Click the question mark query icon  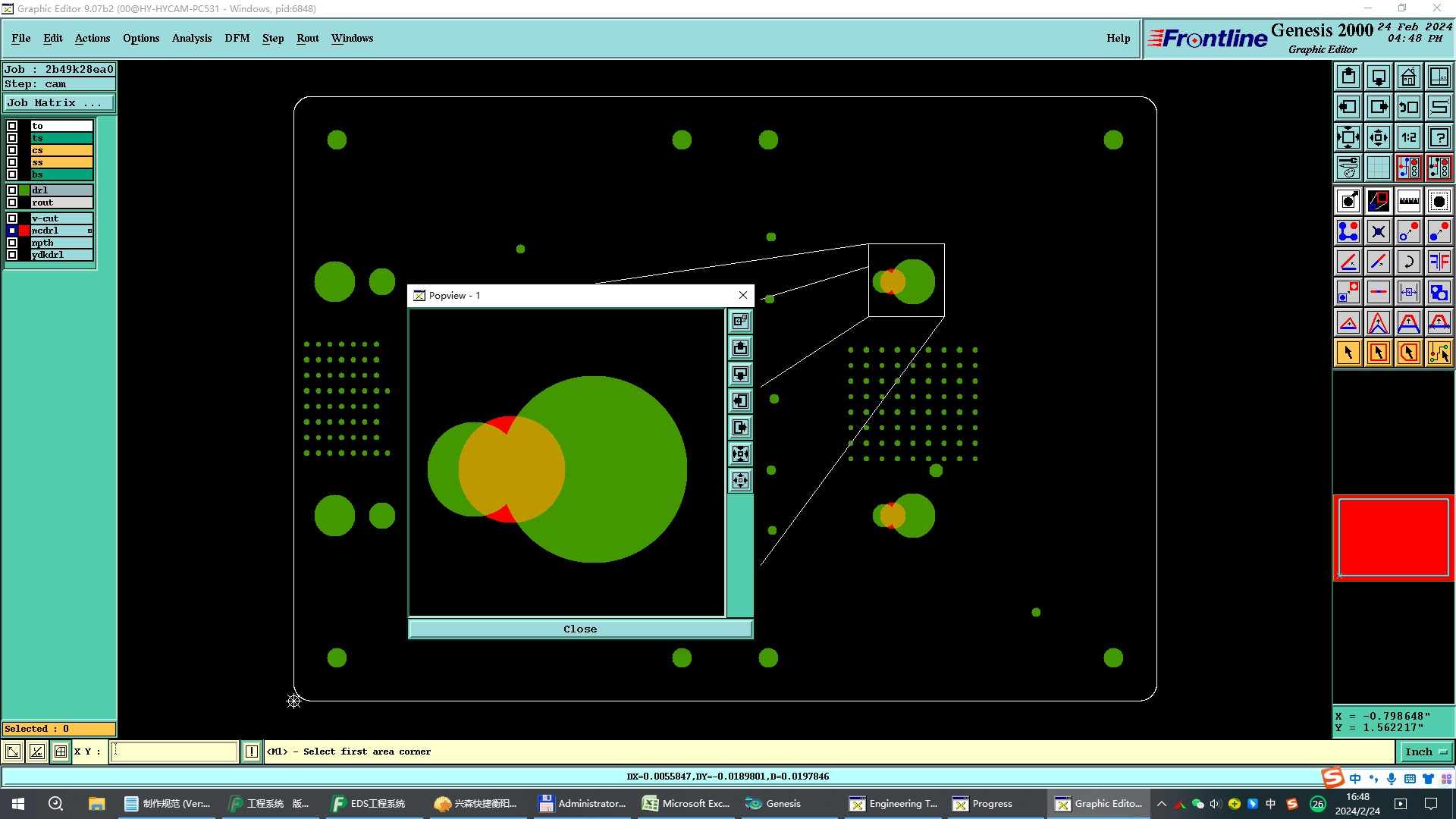click(x=1439, y=137)
